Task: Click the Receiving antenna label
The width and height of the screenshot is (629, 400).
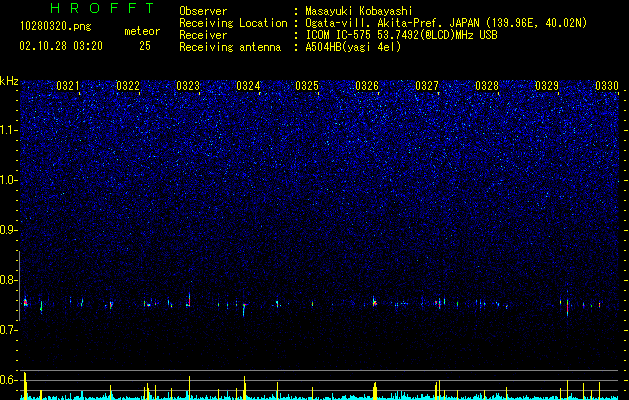Action: tap(230, 47)
